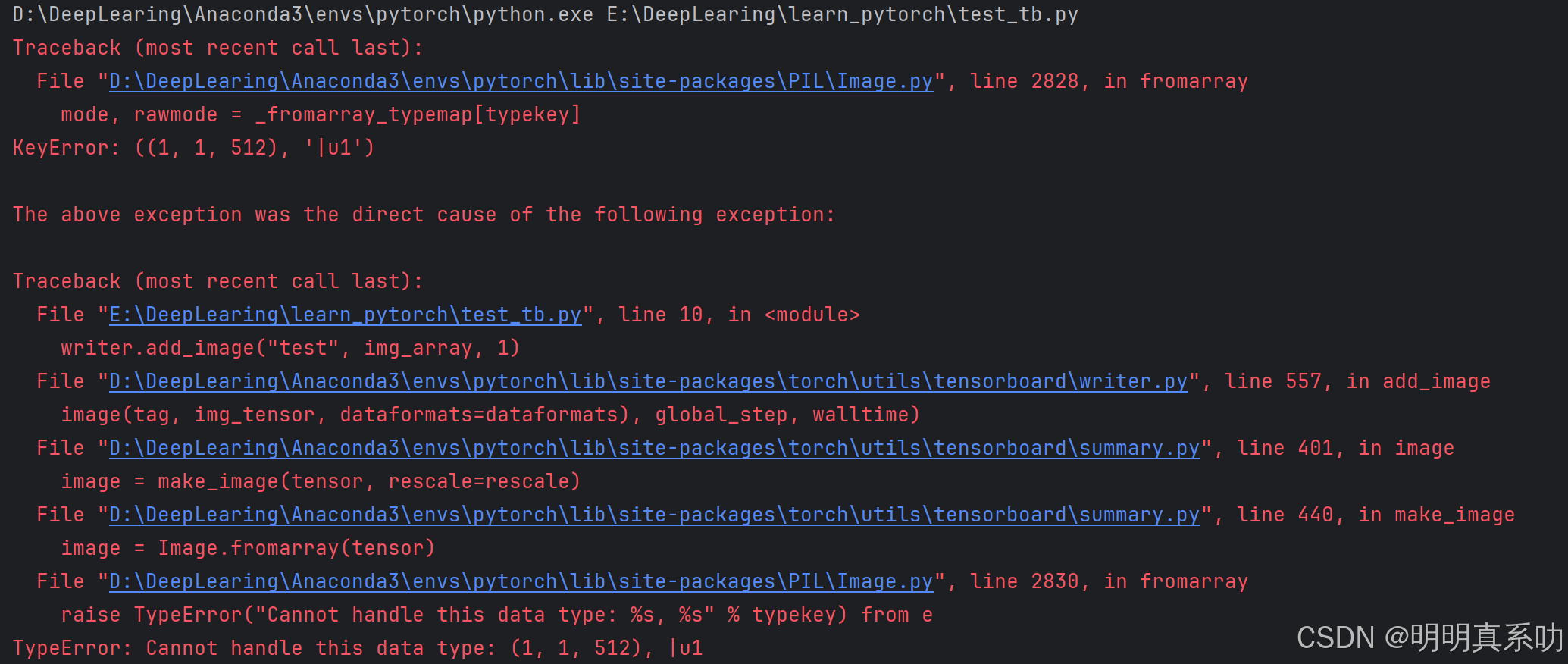The image size is (1568, 664).
Task: Open the PIL Image.py link at line 2830
Action: 521,581
